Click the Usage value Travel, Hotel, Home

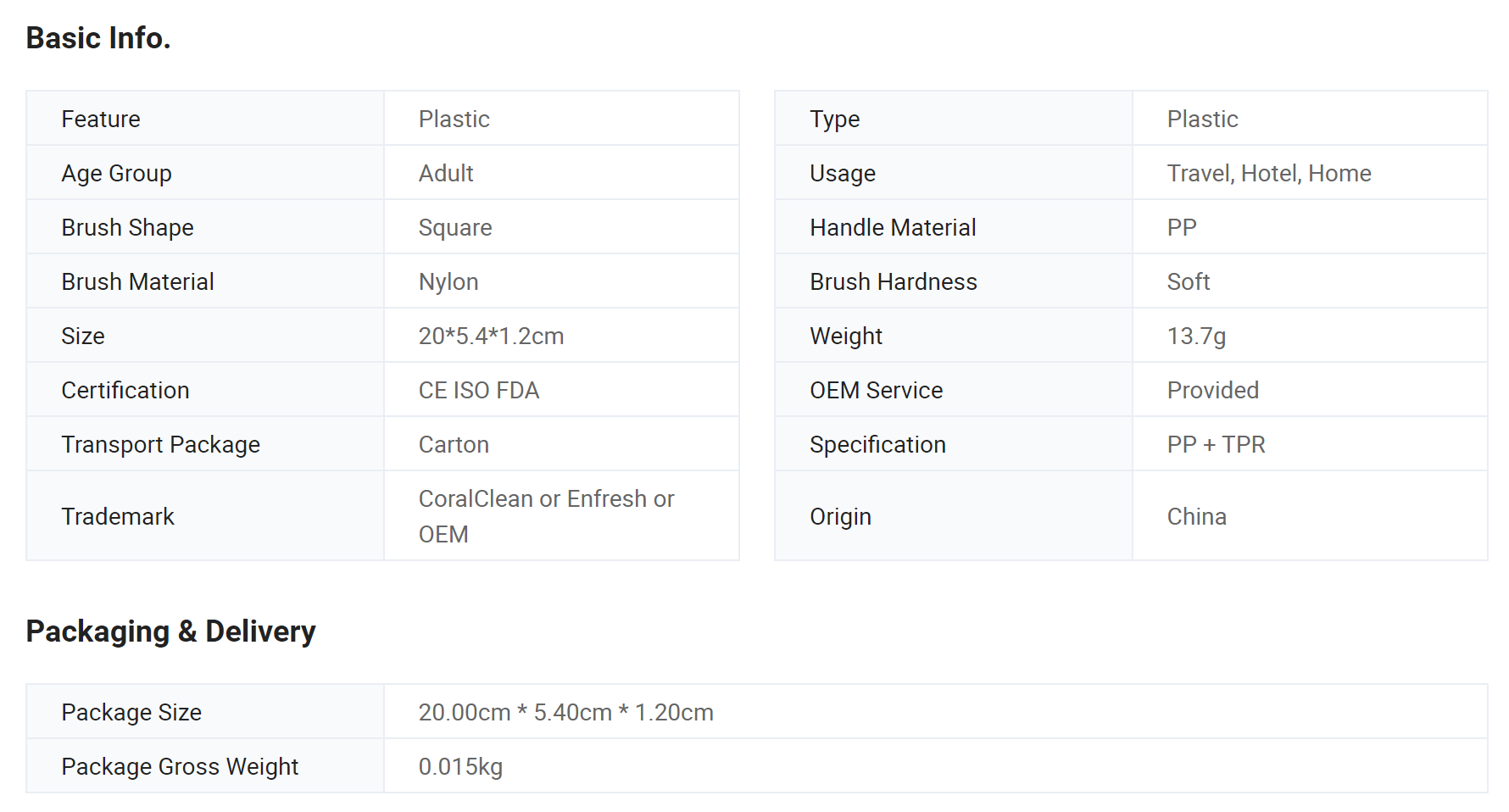(1268, 174)
